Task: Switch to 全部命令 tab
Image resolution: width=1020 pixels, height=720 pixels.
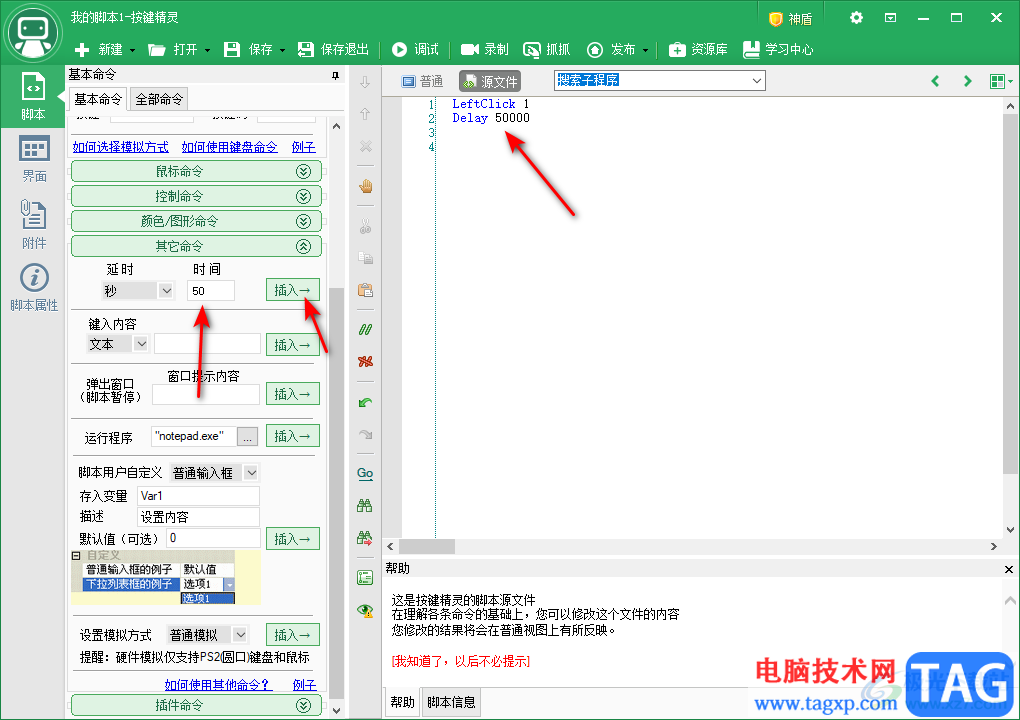Action: (x=159, y=99)
